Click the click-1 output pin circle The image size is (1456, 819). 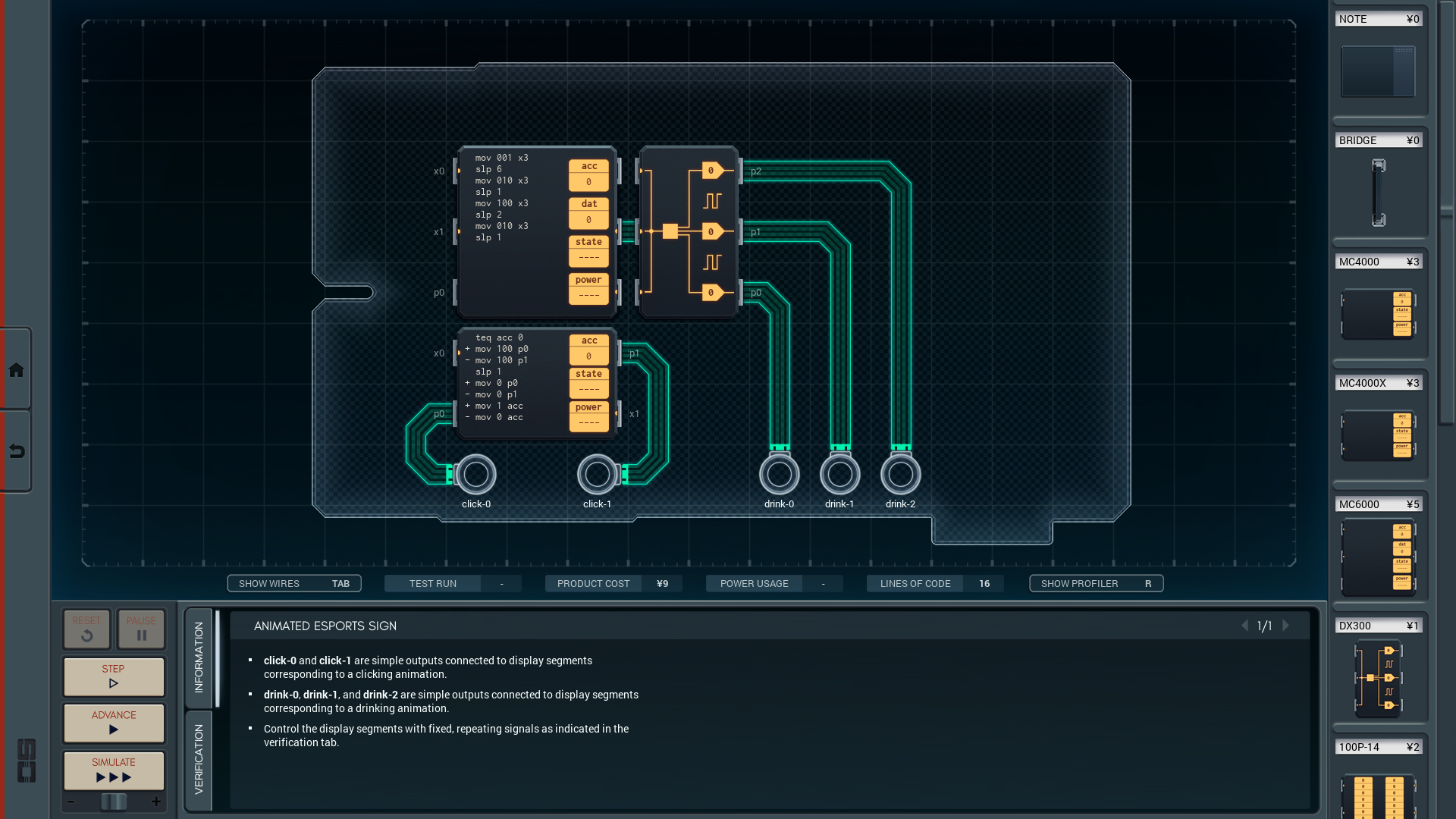(x=598, y=474)
